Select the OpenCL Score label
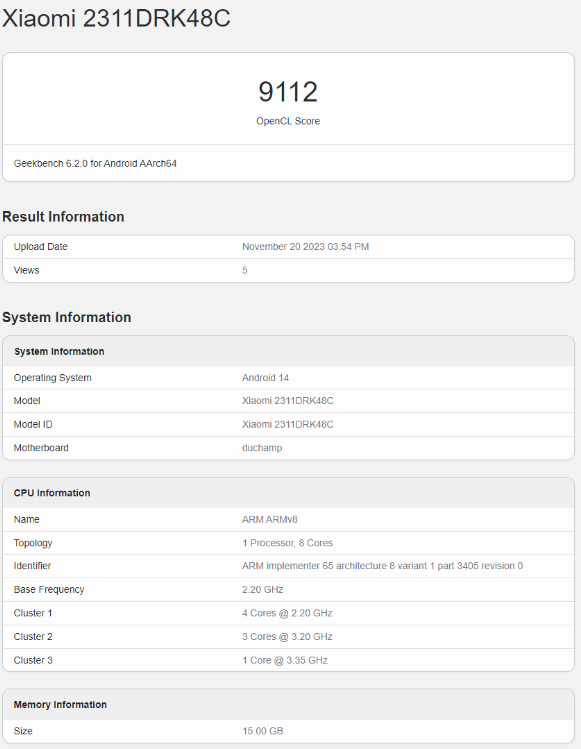This screenshot has height=749, width=581. [x=288, y=121]
